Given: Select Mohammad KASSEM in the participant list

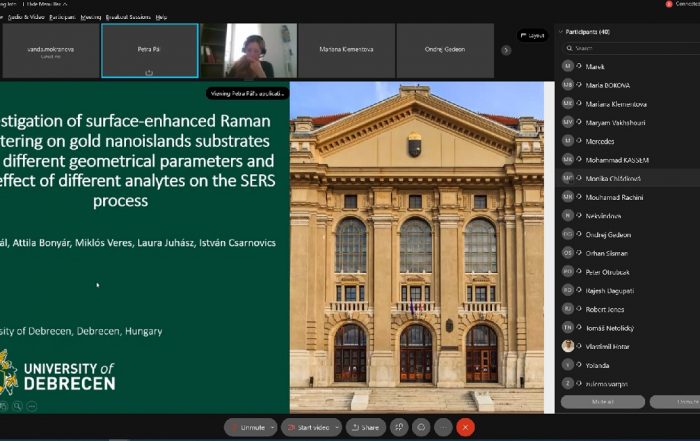Looking at the screenshot, I should 627,160.
